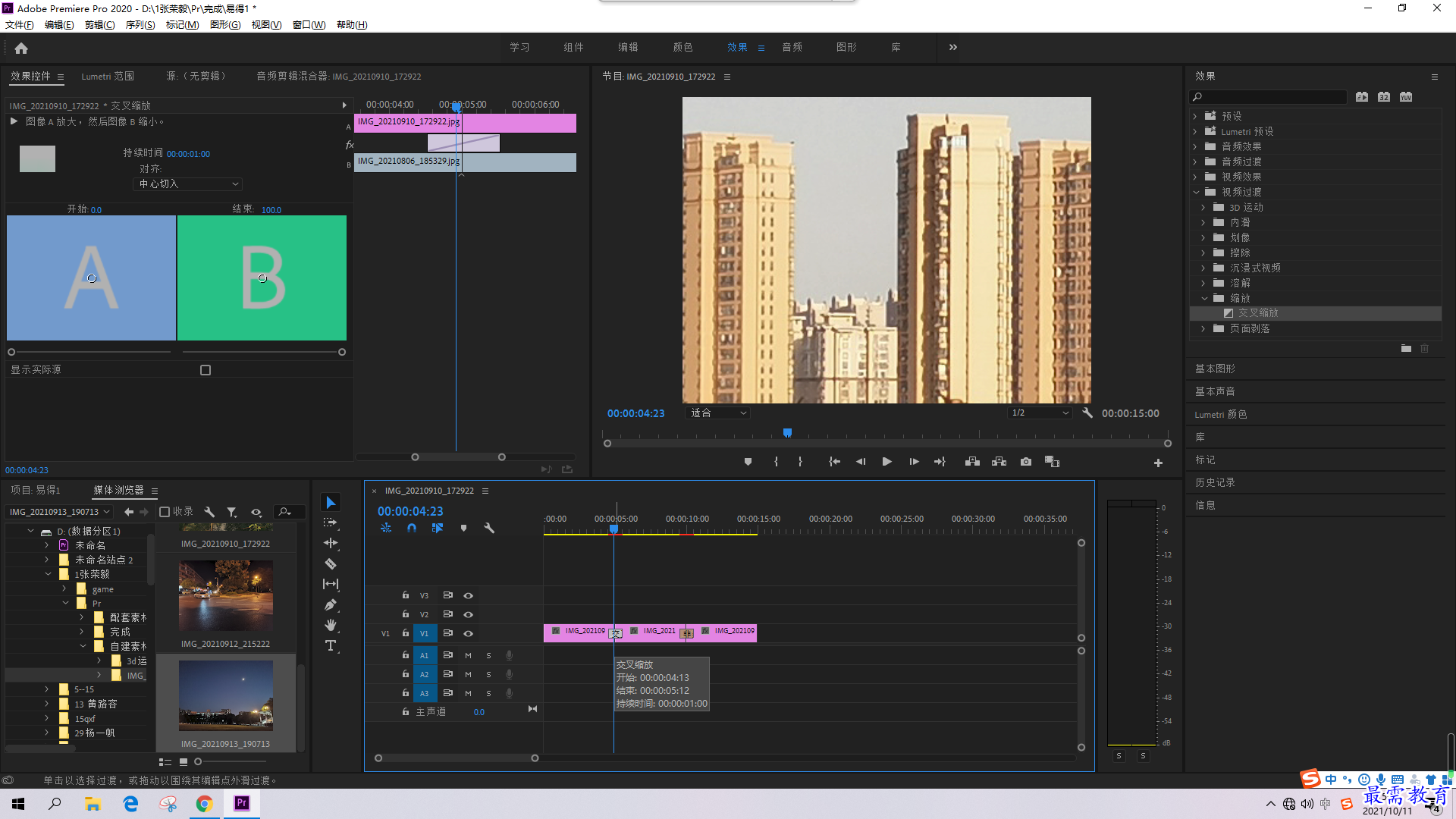Toggle lock on audio track A3

[406, 693]
